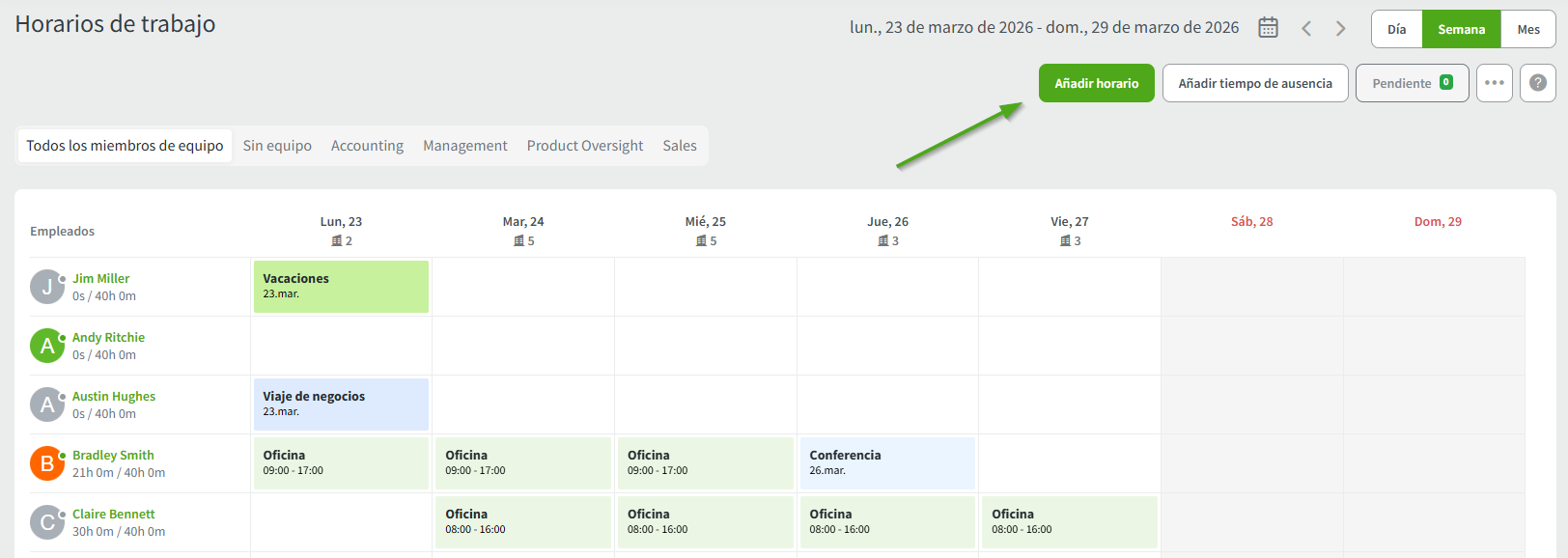The height and width of the screenshot is (558, 1568).
Task: Open the calendar date picker icon
Action: tap(1268, 28)
